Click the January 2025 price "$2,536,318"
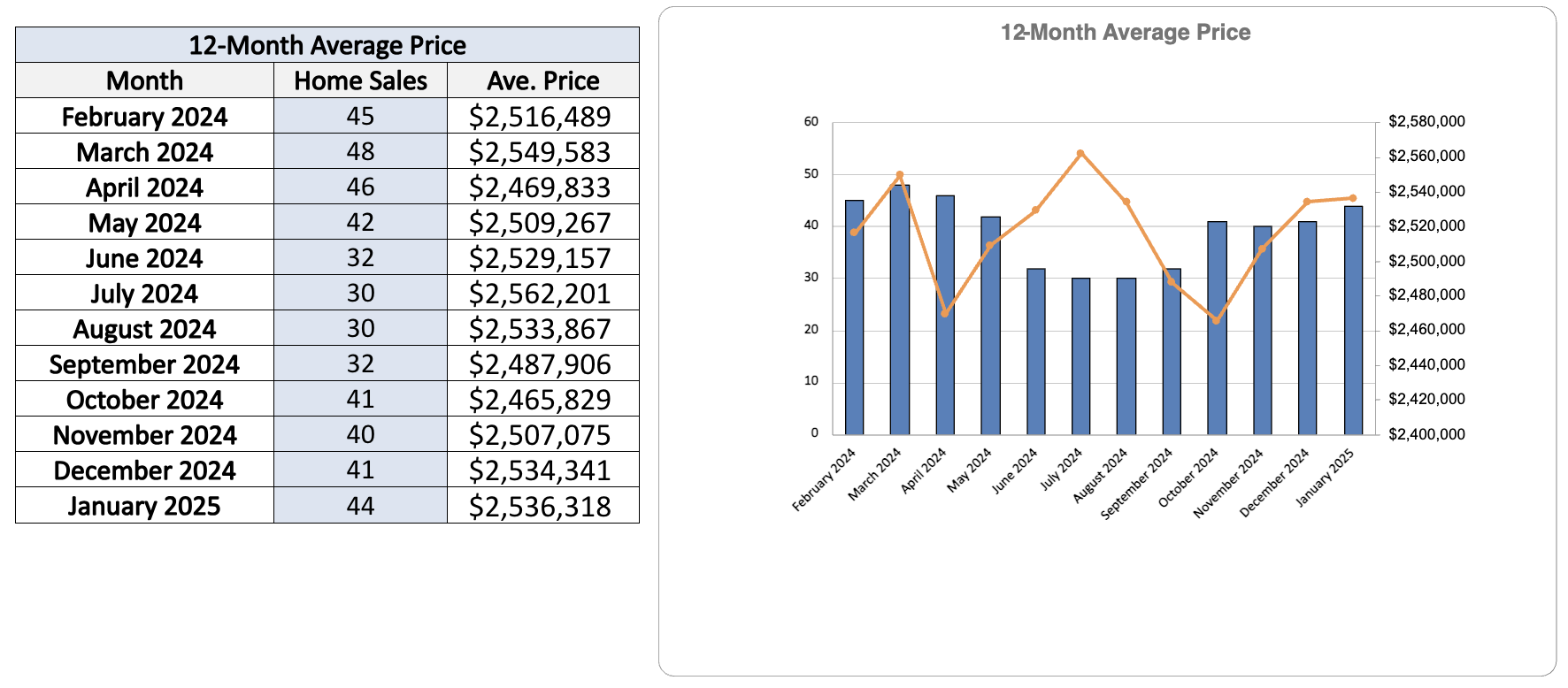The height and width of the screenshot is (688, 1568). [543, 505]
